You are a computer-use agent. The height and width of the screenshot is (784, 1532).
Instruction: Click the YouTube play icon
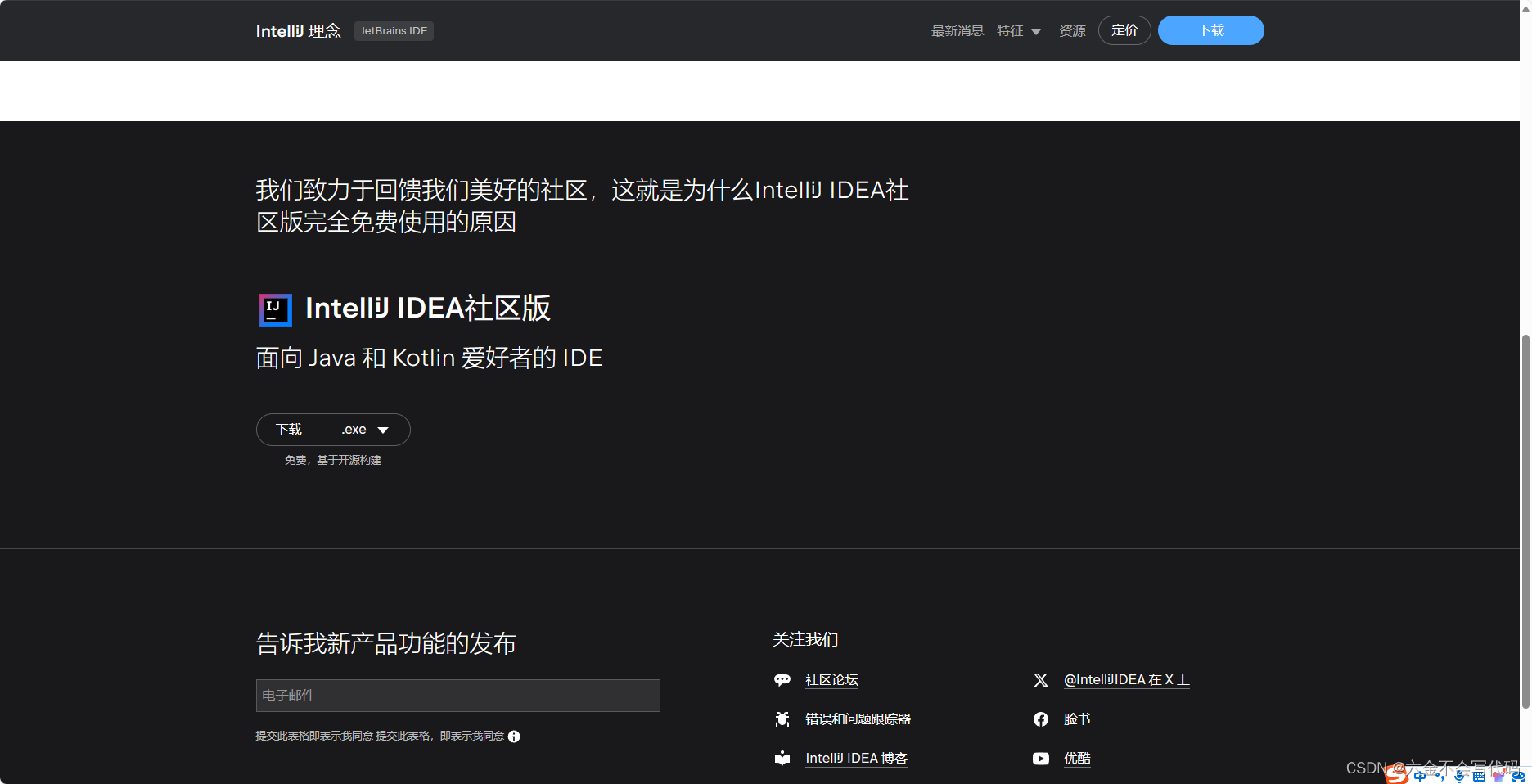pyautogui.click(x=1041, y=759)
